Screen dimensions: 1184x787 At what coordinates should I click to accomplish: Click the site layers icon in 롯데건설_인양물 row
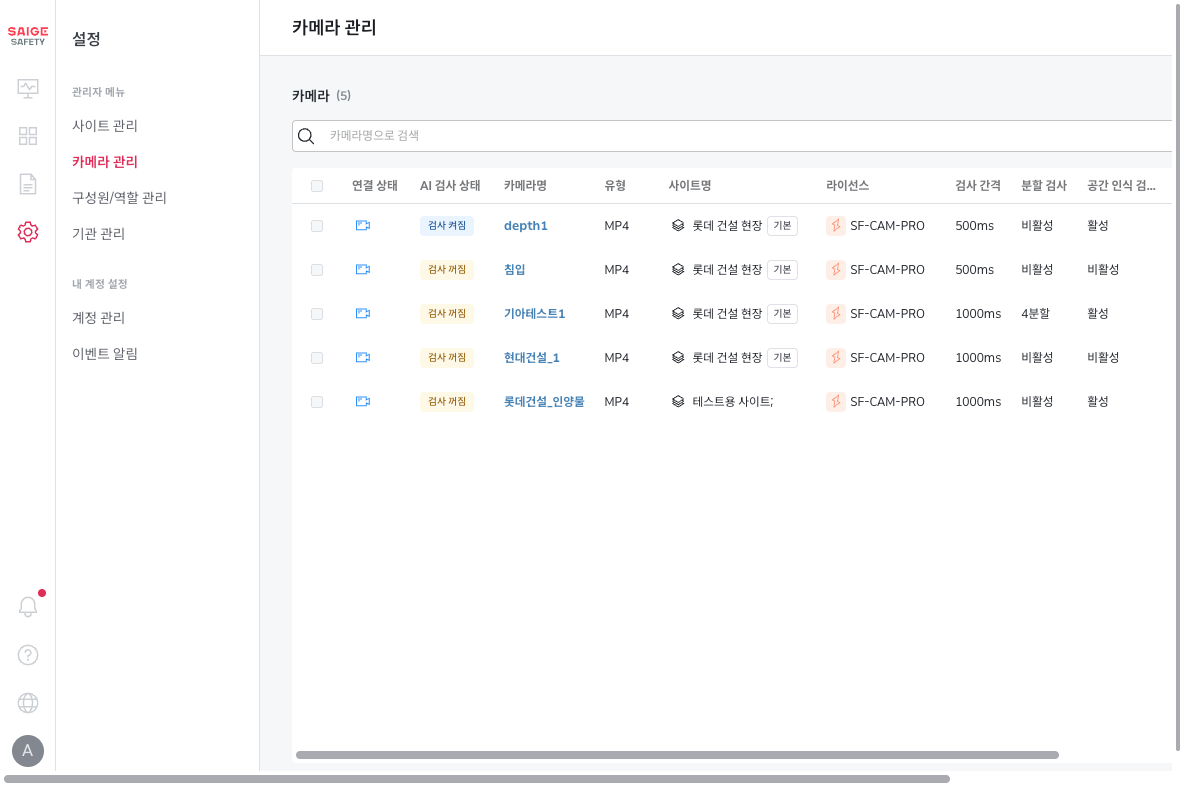(x=678, y=401)
